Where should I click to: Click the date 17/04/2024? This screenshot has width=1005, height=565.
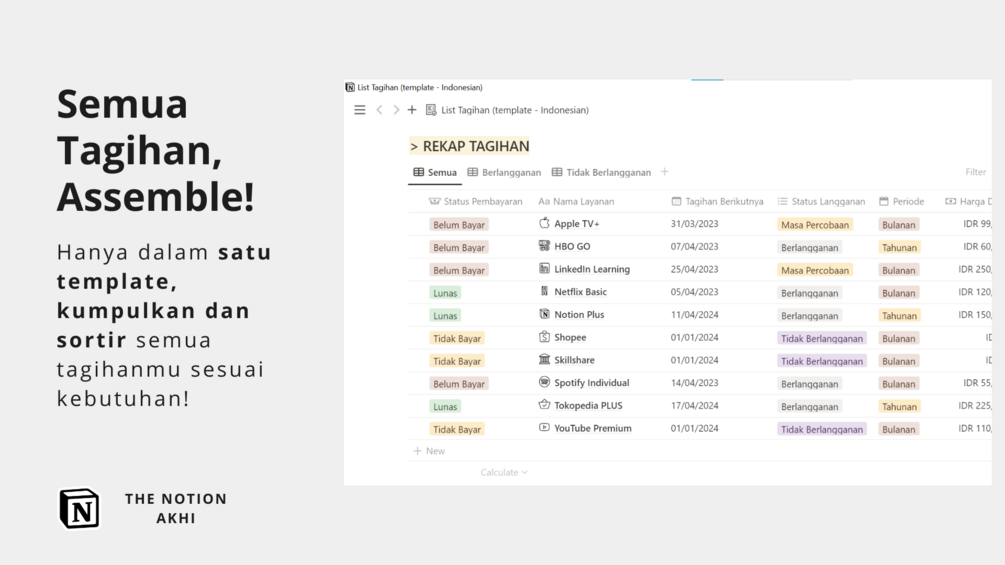click(695, 405)
